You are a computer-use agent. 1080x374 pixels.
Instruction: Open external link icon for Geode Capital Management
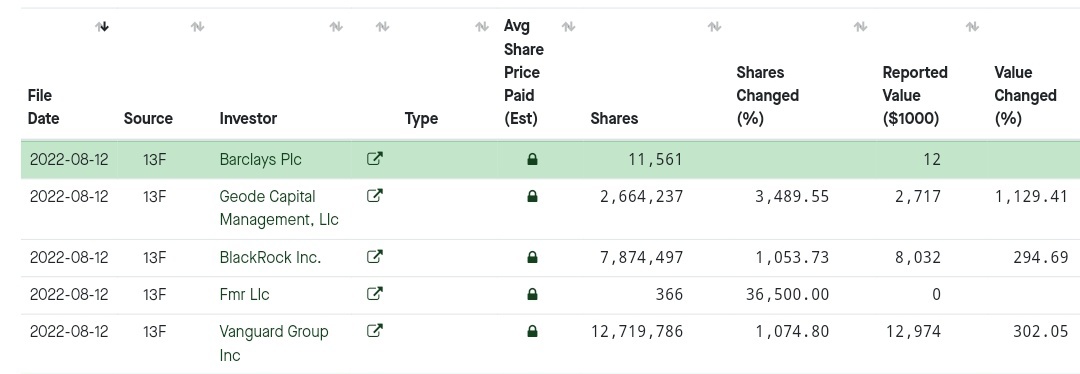tap(374, 196)
